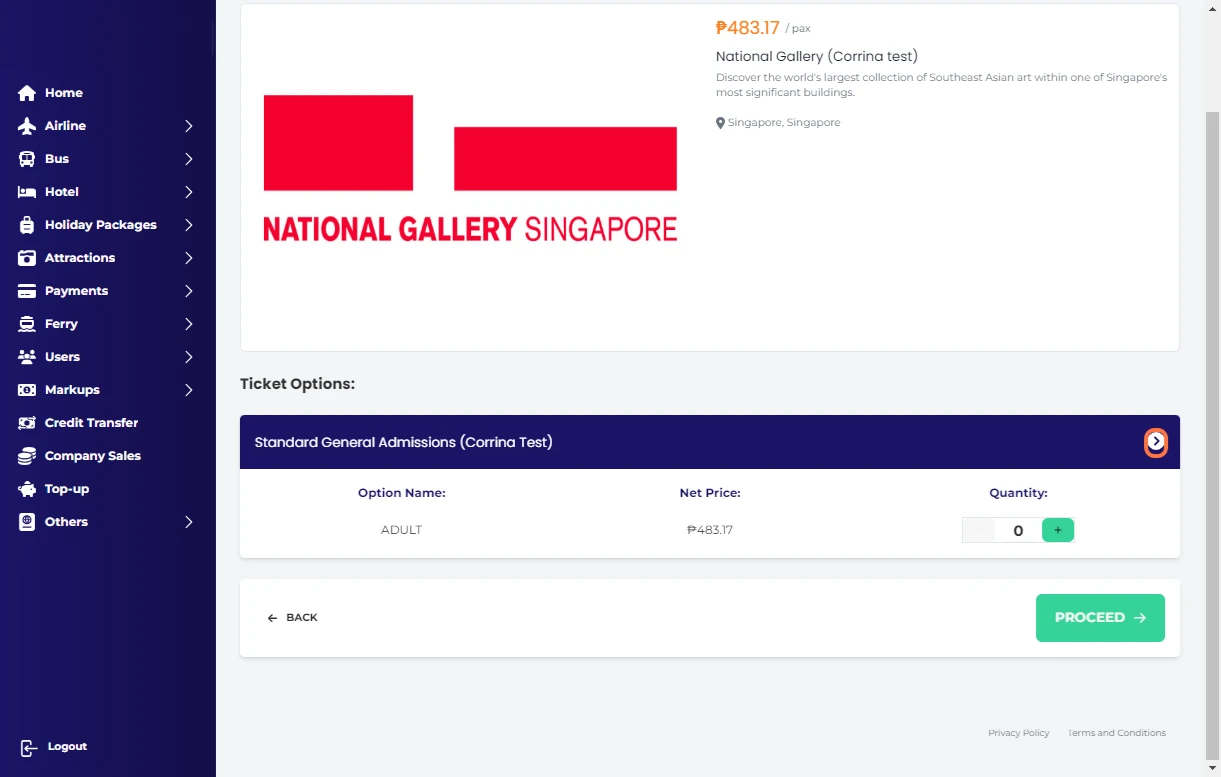1221x777 pixels.
Task: Expand the Payments submenu arrow
Action: click(188, 291)
